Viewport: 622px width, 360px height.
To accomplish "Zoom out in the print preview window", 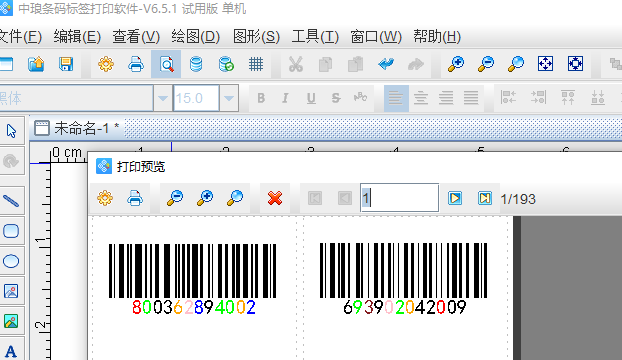I will (175, 198).
